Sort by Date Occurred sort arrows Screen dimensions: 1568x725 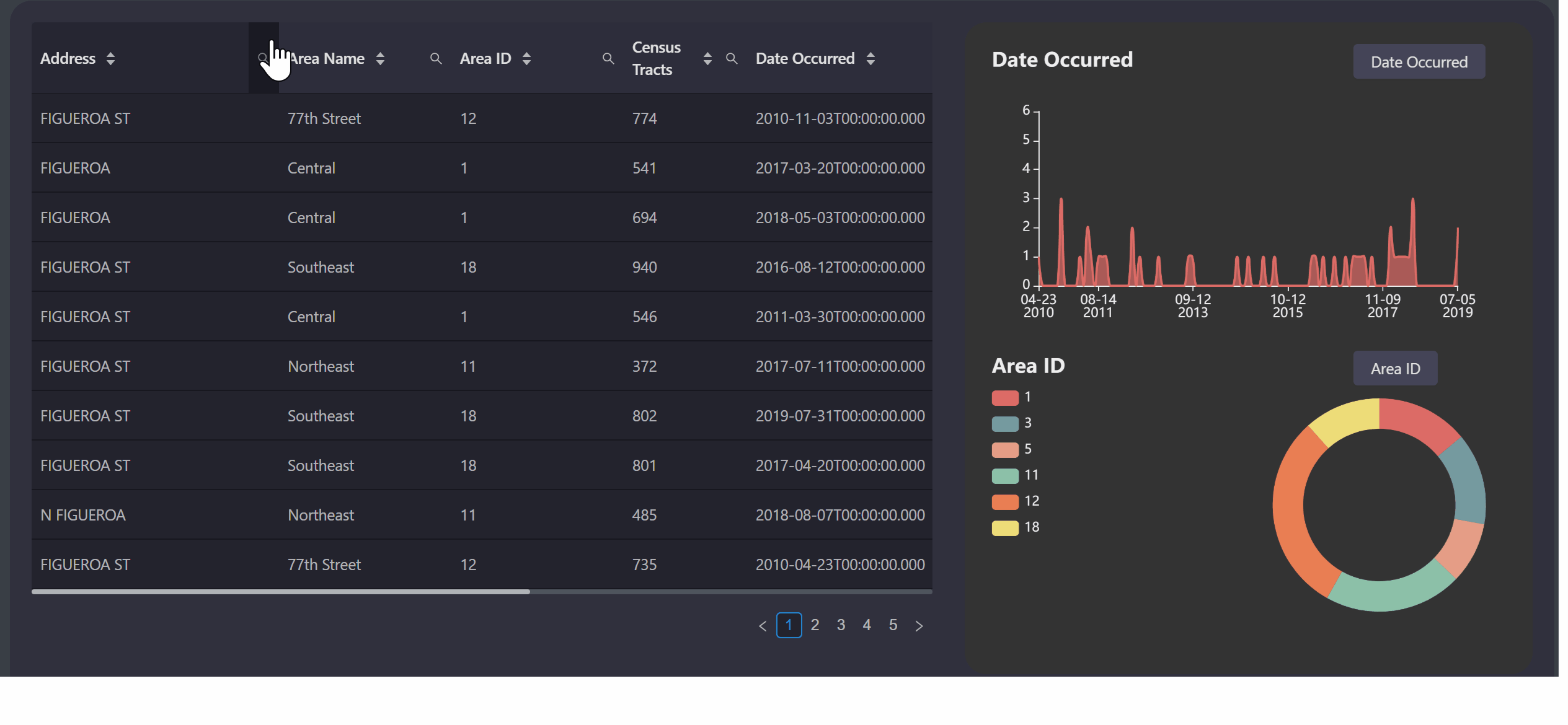click(x=870, y=58)
